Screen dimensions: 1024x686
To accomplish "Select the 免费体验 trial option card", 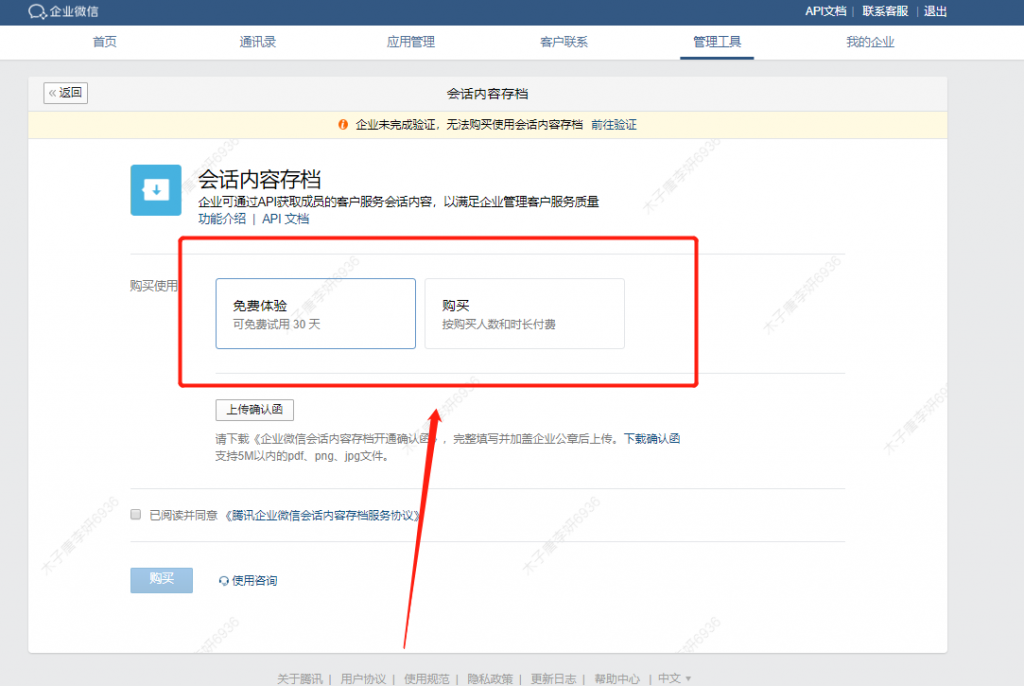I will click(x=315, y=313).
